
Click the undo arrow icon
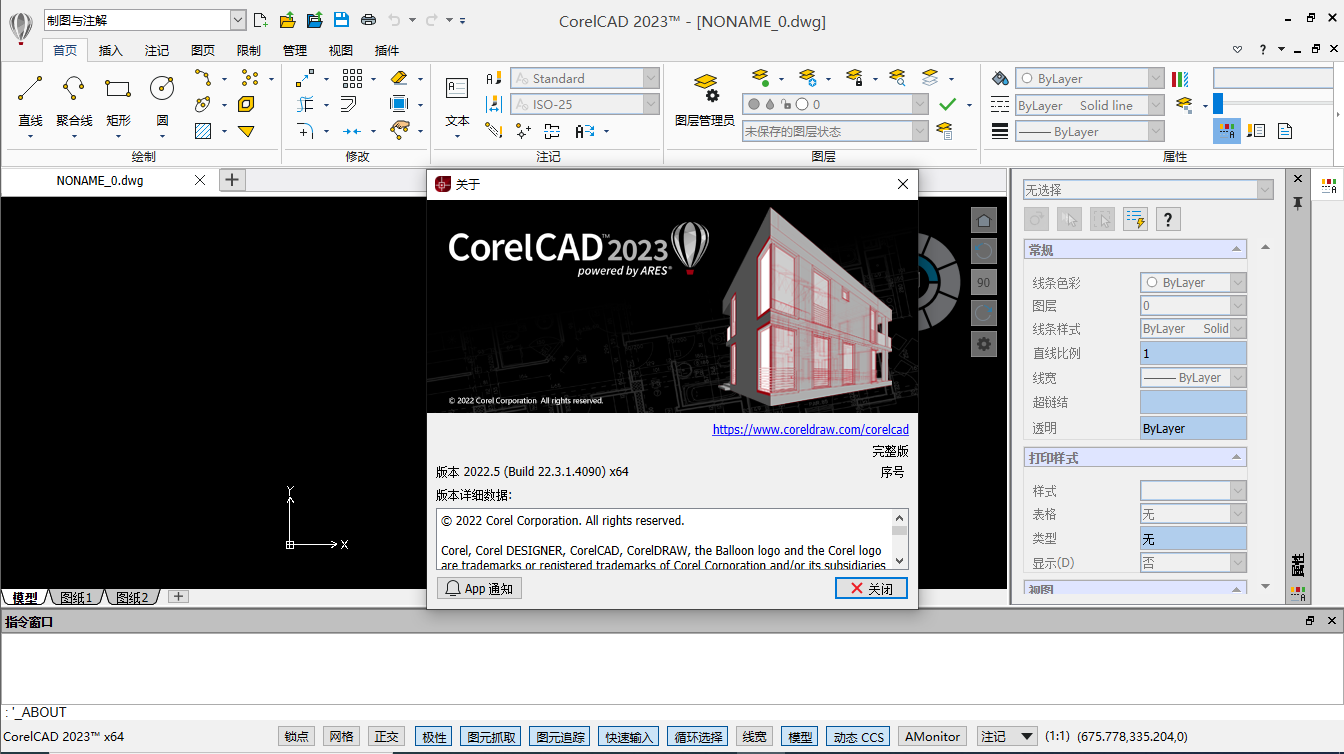pos(395,20)
